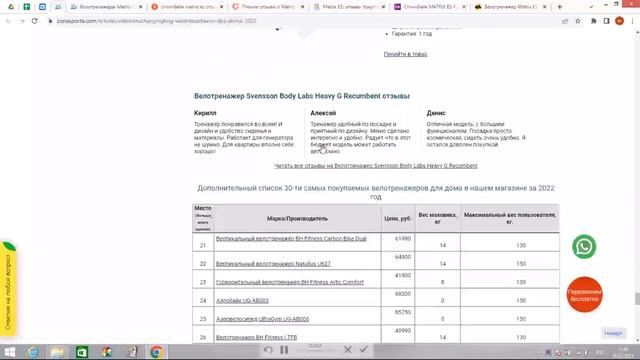Click the scrollbar up arrow

(637, 32)
